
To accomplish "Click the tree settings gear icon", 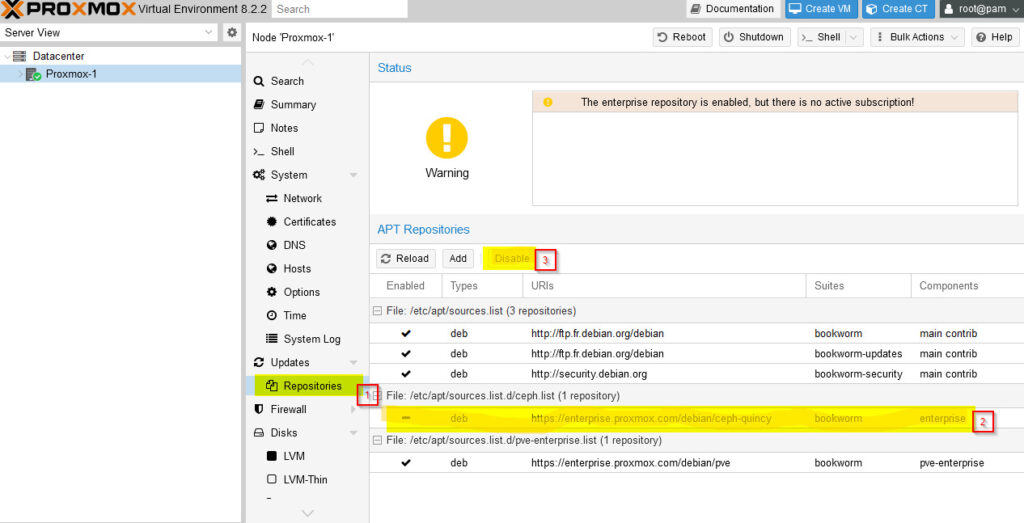I will (232, 33).
